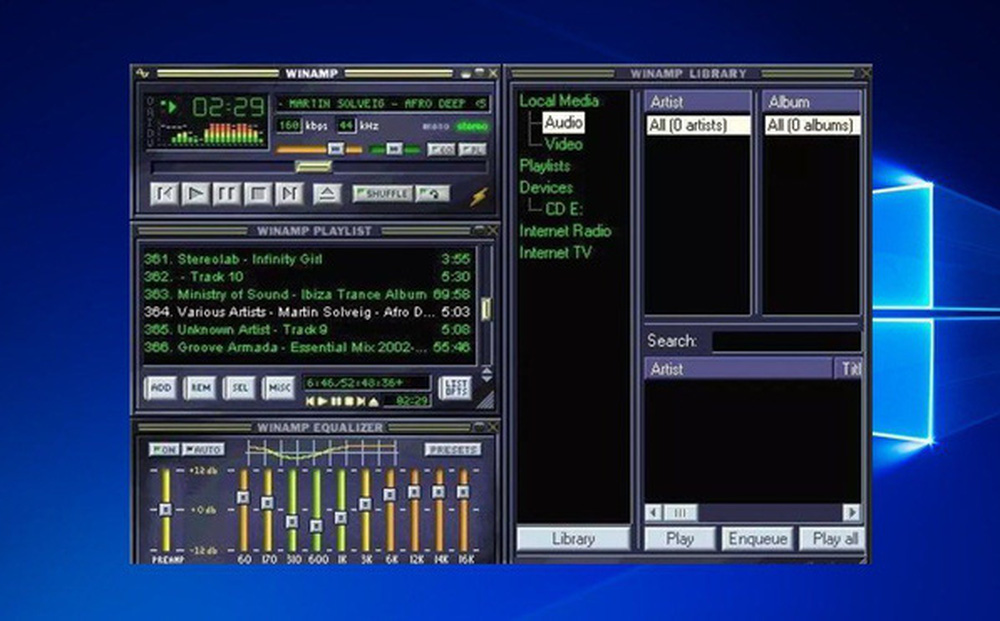Open the equalizer Presets menu
Viewport: 1000px width, 621px height.
[452, 450]
